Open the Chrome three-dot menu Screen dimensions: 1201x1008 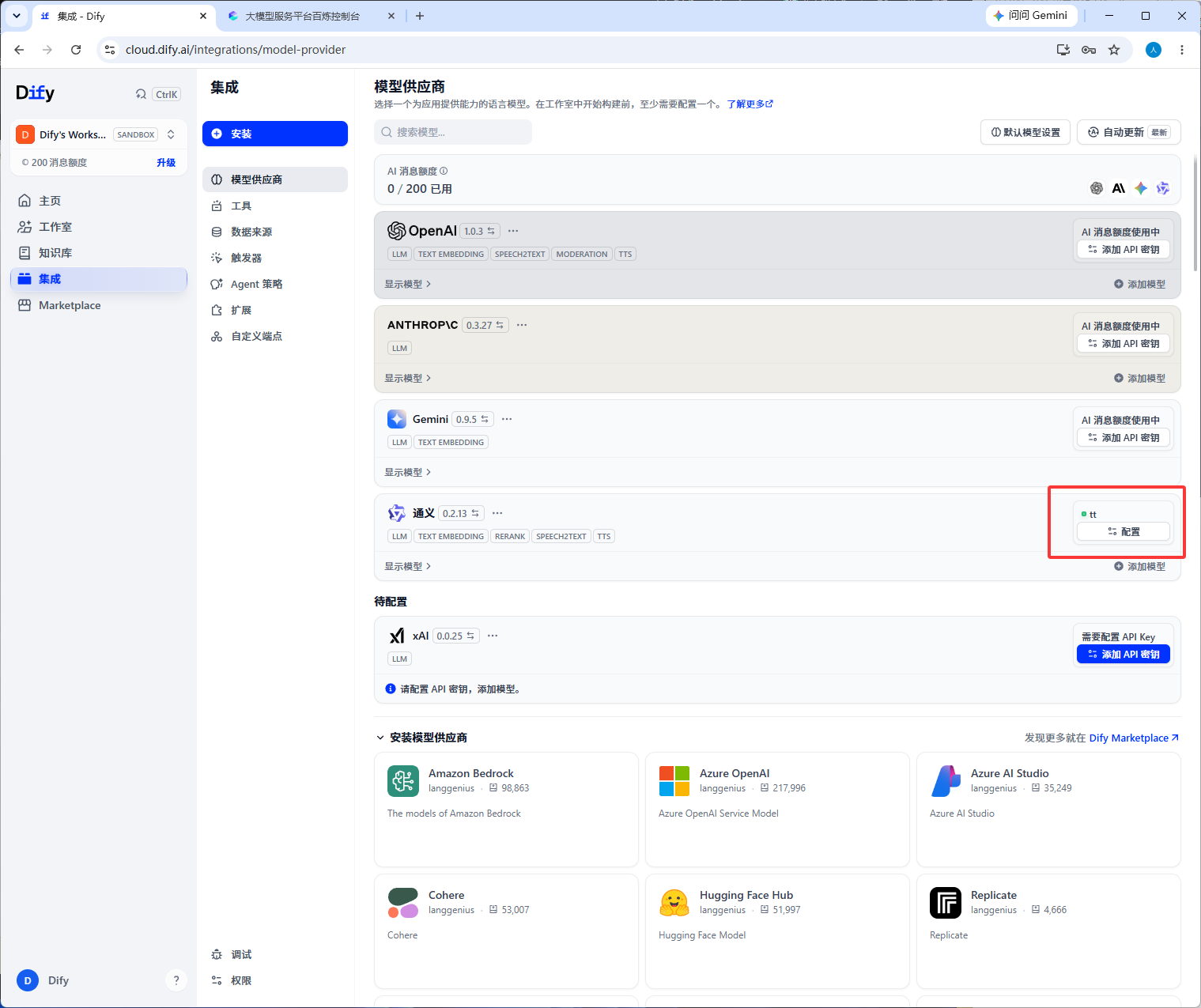tap(1182, 50)
